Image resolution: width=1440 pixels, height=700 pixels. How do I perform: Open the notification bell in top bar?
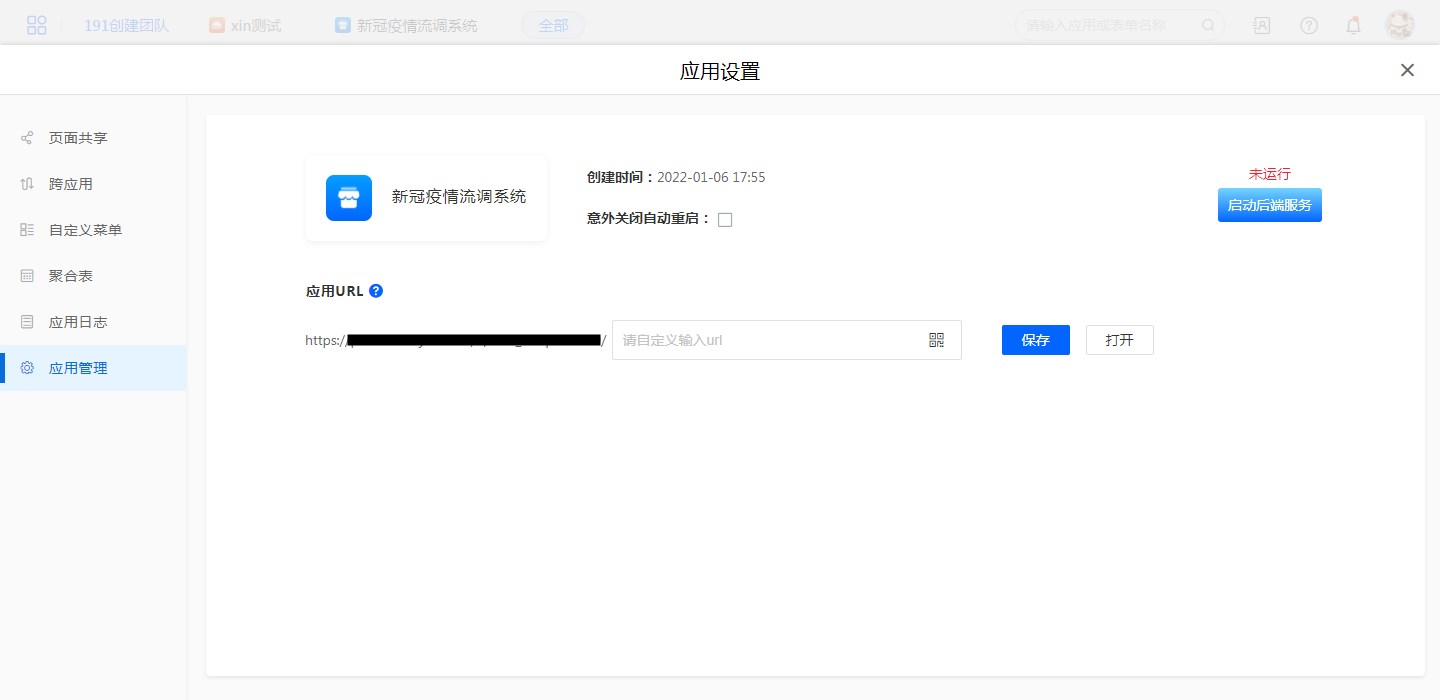[1353, 26]
